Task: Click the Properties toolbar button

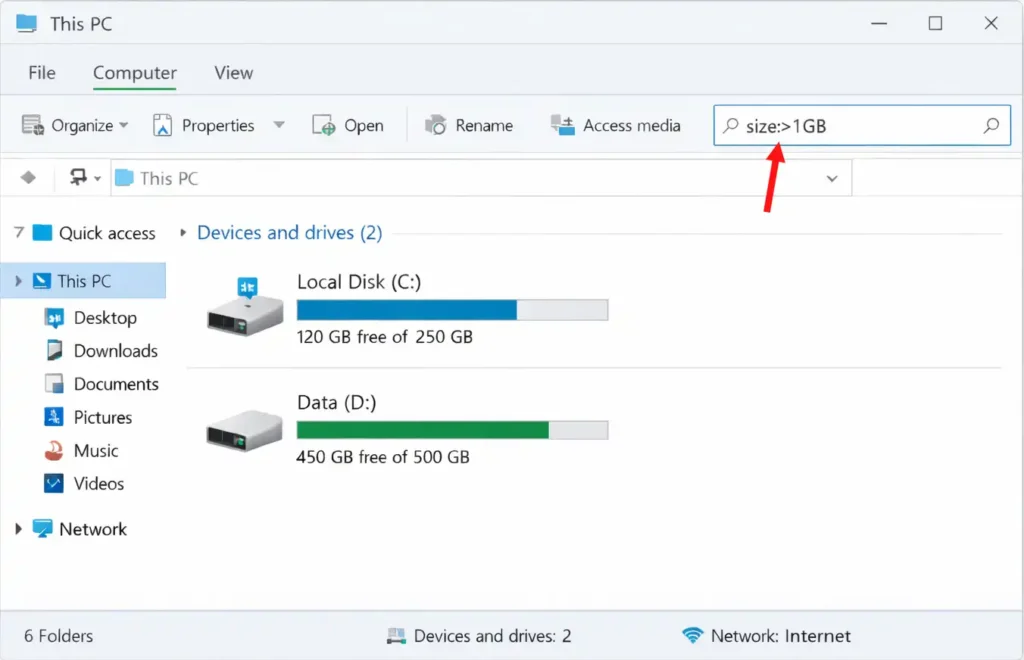Action: click(205, 126)
